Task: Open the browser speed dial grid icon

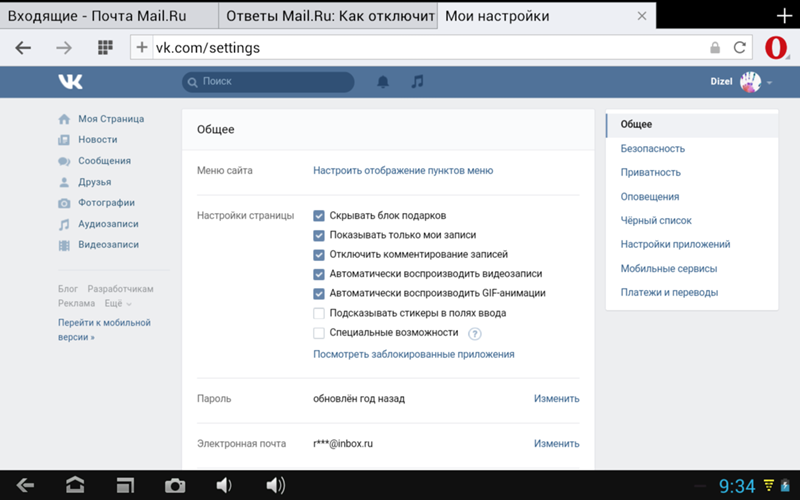Action: coord(105,47)
